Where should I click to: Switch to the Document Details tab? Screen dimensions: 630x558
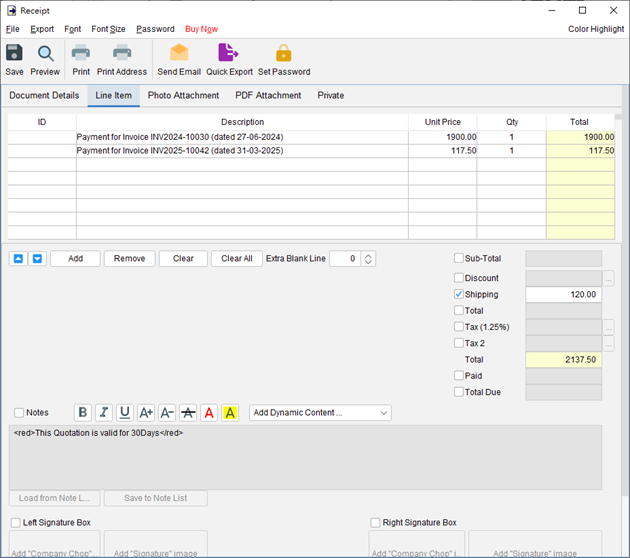coord(44,96)
